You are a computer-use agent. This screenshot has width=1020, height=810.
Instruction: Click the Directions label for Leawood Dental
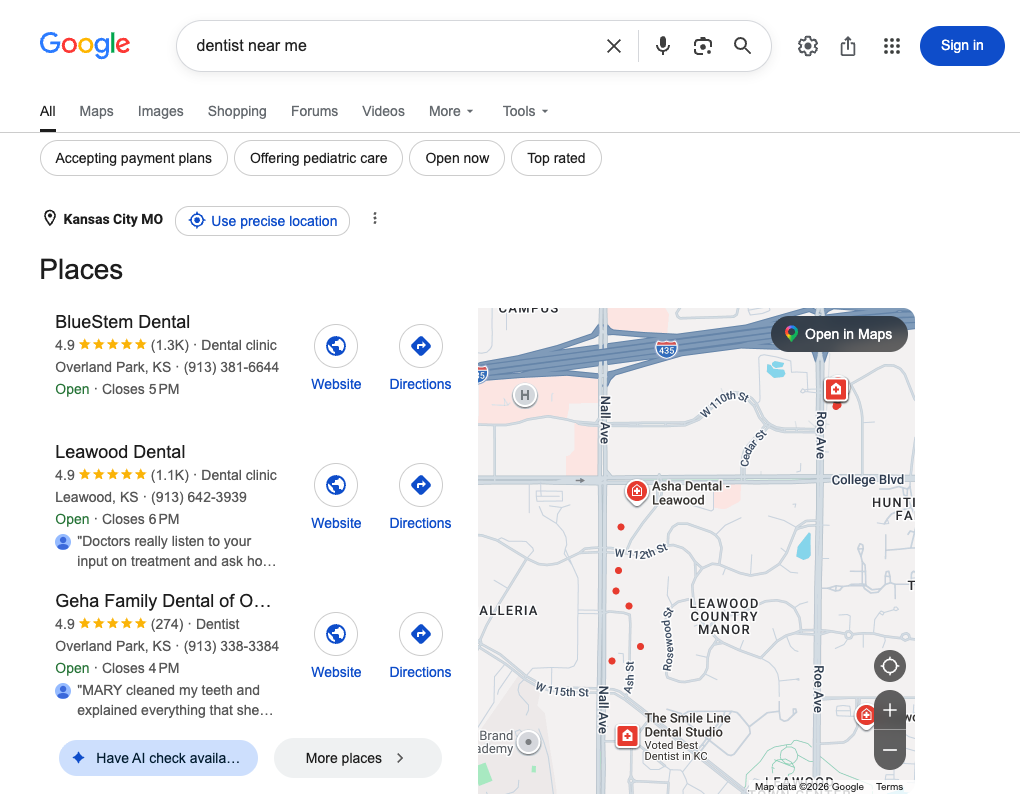click(x=420, y=524)
